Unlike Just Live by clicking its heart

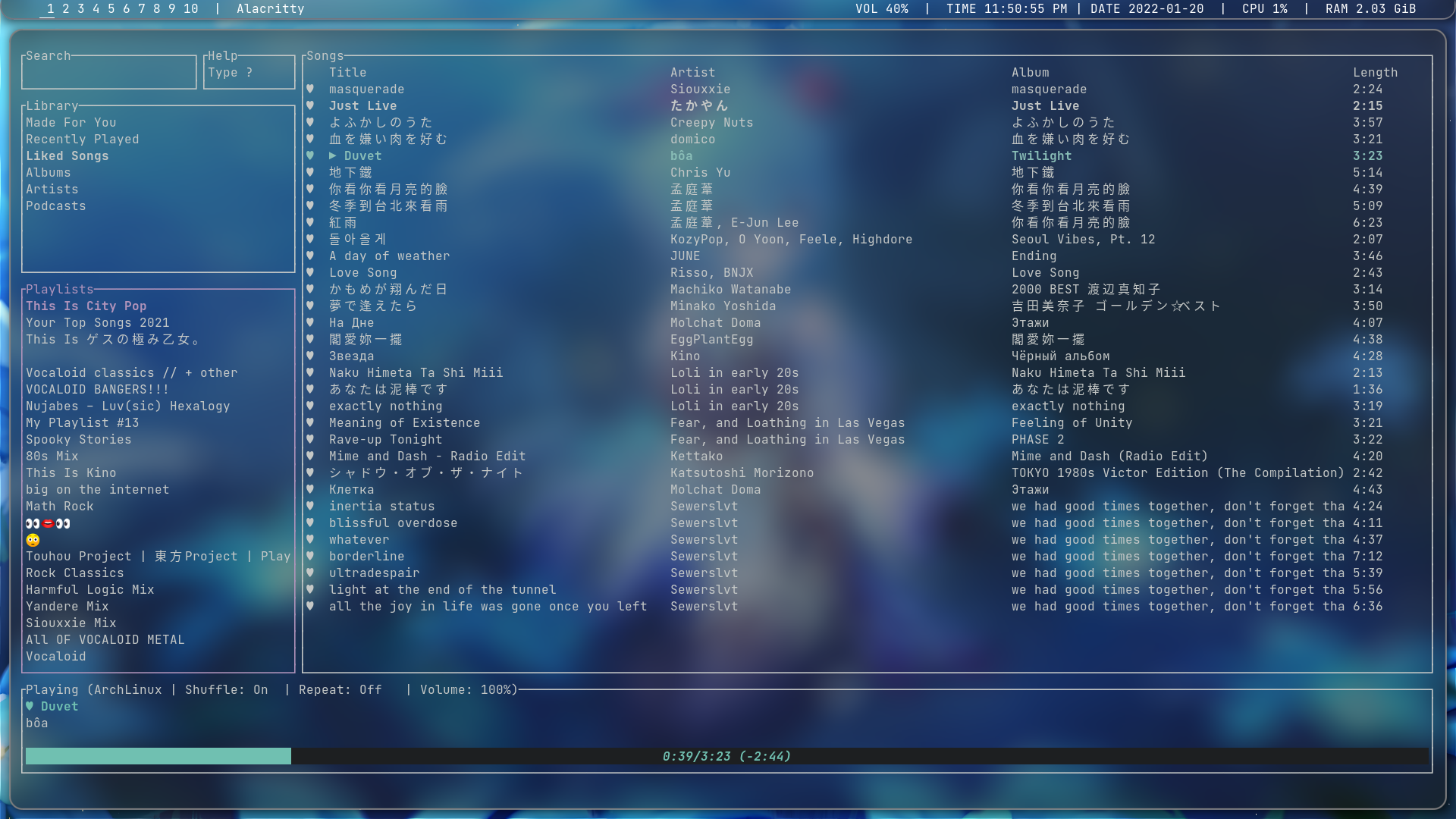[310, 105]
